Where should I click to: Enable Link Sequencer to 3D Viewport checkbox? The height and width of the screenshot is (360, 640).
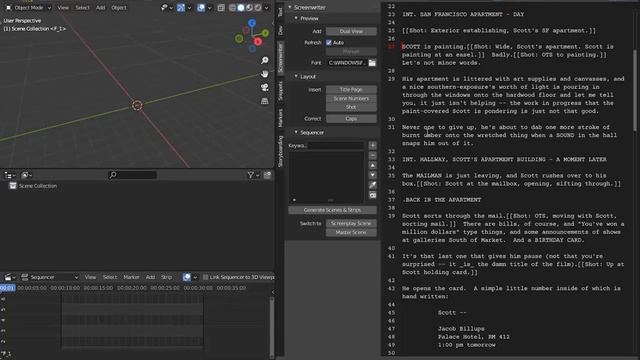pyautogui.click(x=205, y=277)
